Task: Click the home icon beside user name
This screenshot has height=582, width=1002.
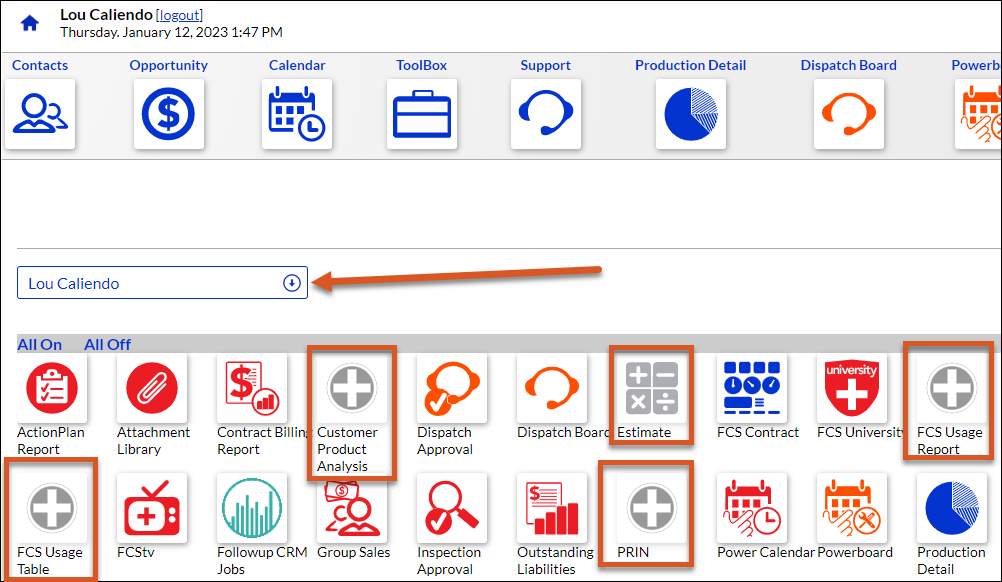Action: tap(29, 24)
